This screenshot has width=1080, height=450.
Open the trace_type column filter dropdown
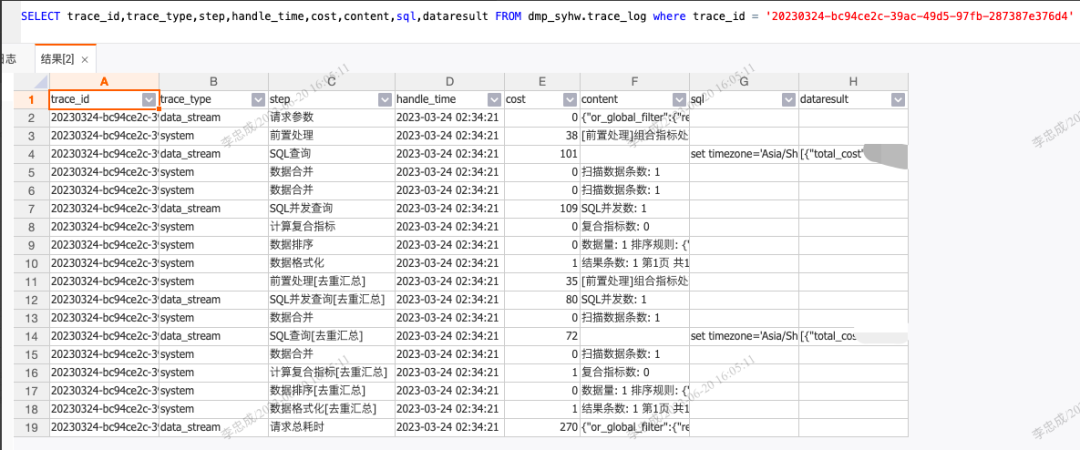[x=258, y=99]
